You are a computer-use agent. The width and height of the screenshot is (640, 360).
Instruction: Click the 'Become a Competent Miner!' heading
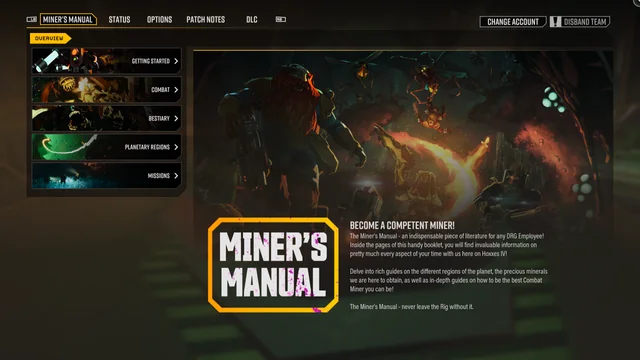click(402, 225)
